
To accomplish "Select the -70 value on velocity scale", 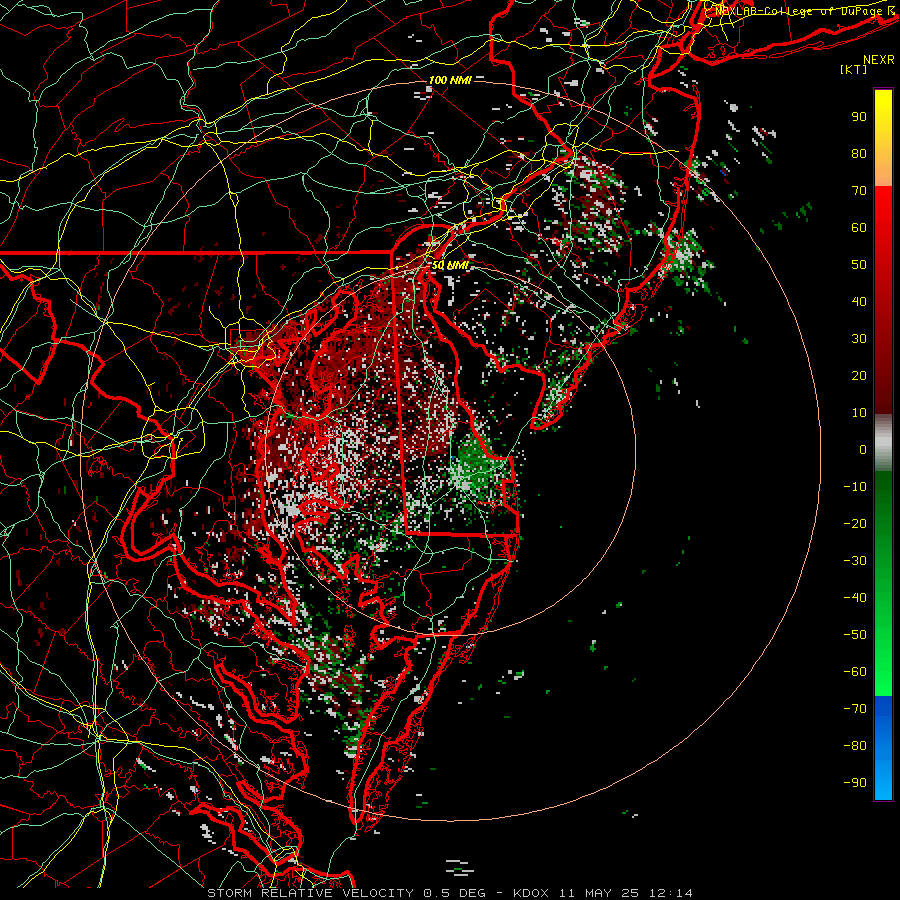I will click(x=855, y=709).
